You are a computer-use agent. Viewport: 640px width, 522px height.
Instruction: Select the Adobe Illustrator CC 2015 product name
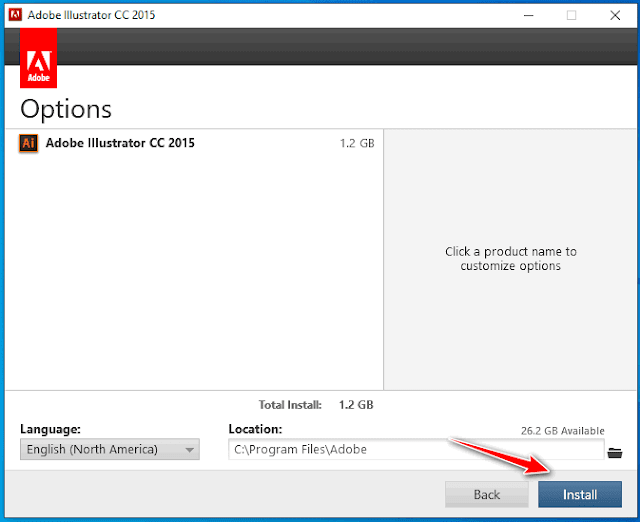point(120,143)
